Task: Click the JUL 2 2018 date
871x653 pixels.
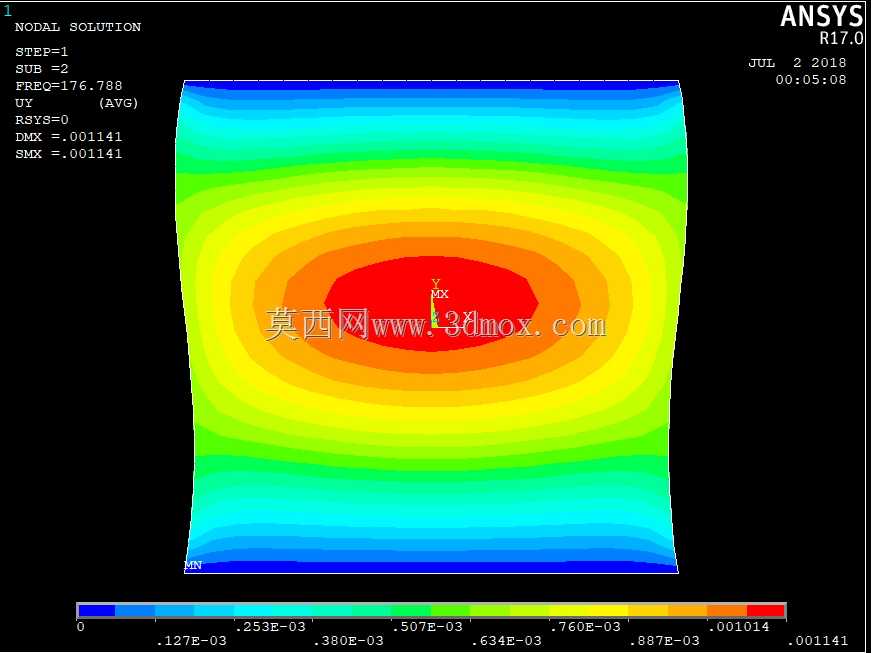Action: pos(797,63)
